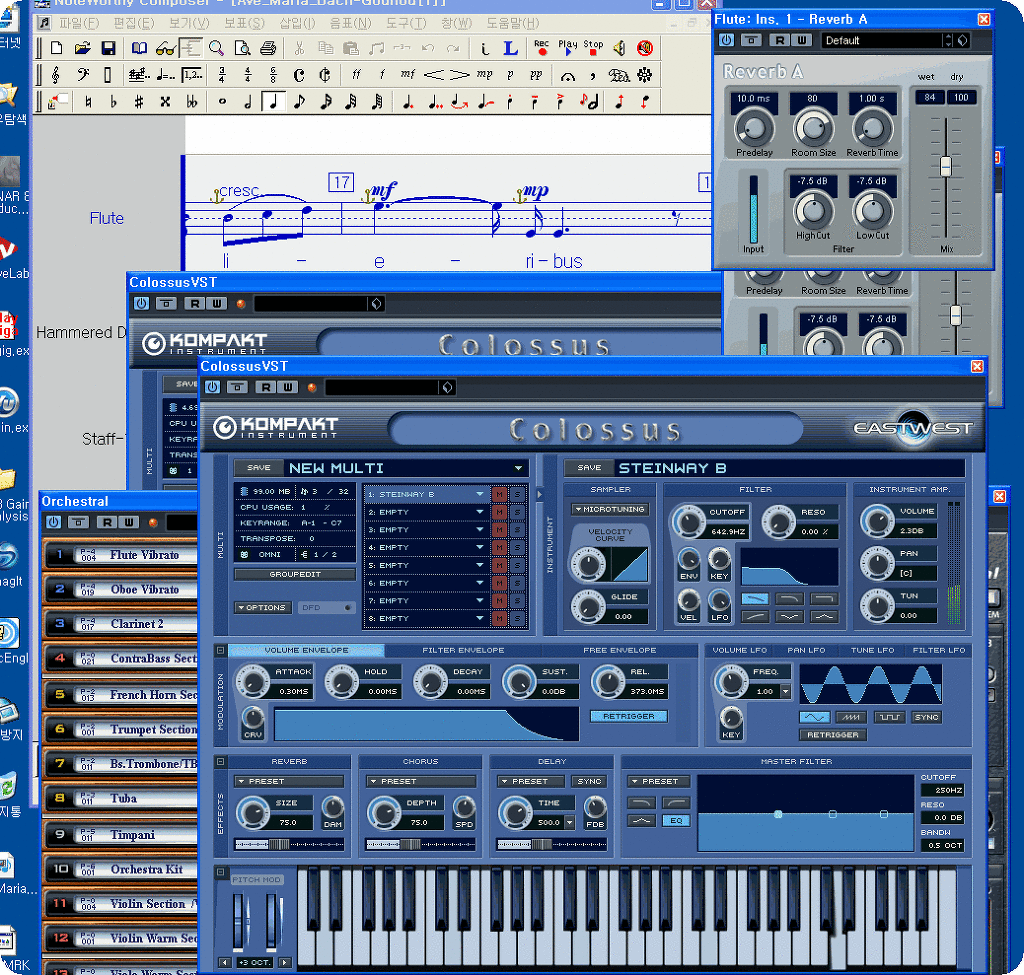This screenshot has height=975, width=1024.
Task: Open the Pan LFO tab
Action: click(x=807, y=650)
